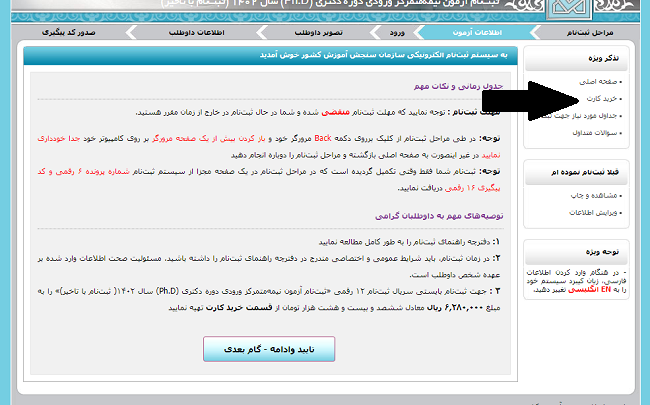Click the توصیه‌های مهم به داوطلبان گرامی heading
The height and width of the screenshot is (405, 650).
(439, 216)
